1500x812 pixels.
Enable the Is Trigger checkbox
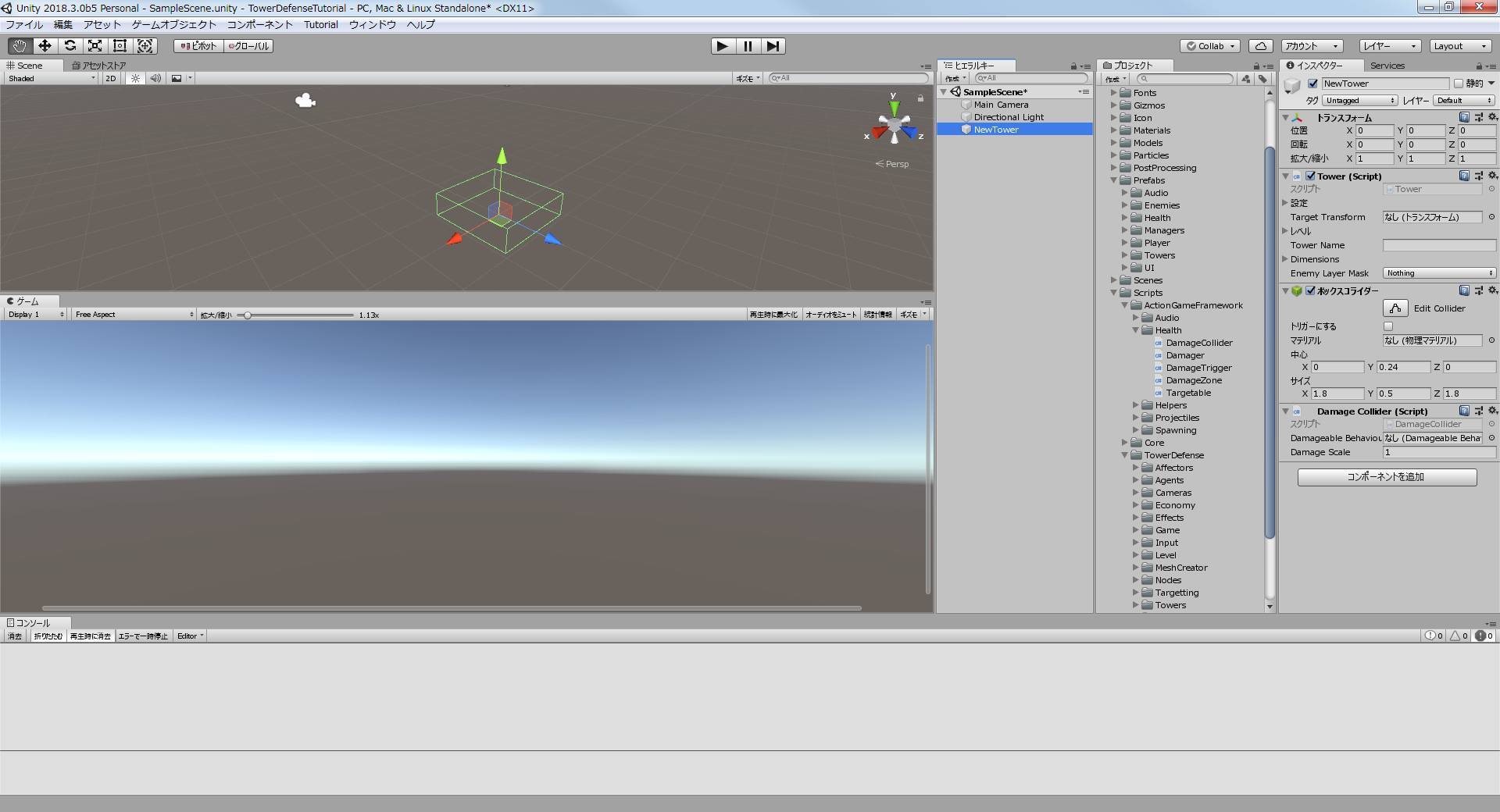tap(1388, 326)
